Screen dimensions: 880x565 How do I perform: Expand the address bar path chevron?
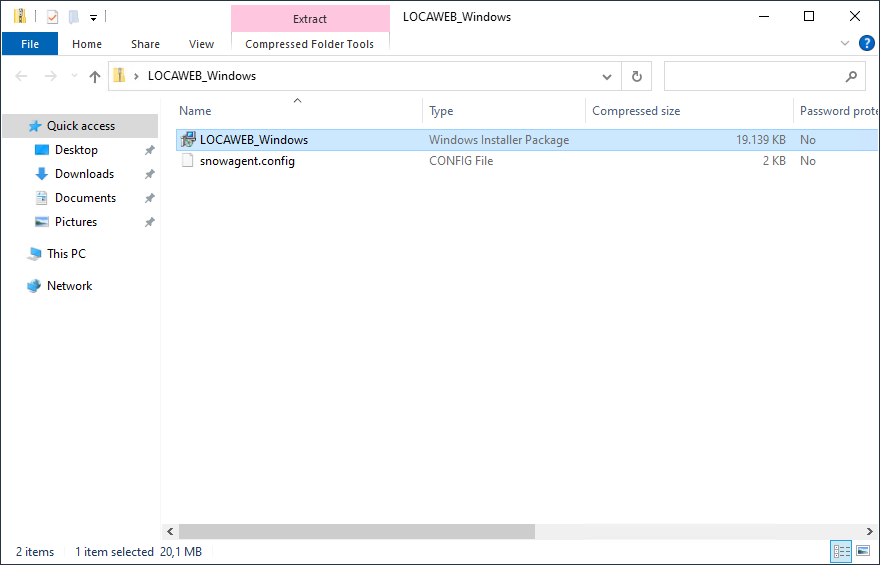[x=136, y=76]
